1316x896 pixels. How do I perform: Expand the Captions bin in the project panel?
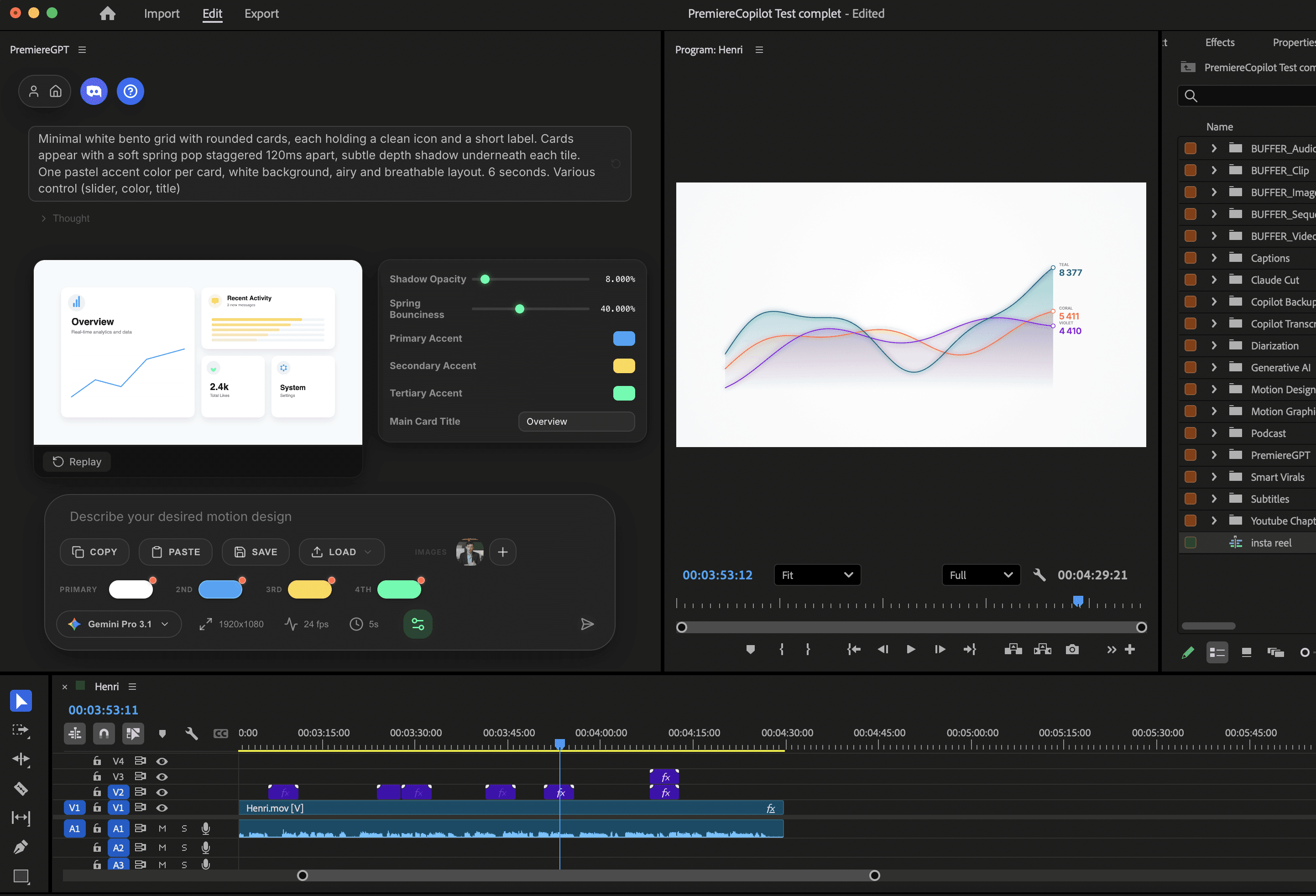[1213, 258]
